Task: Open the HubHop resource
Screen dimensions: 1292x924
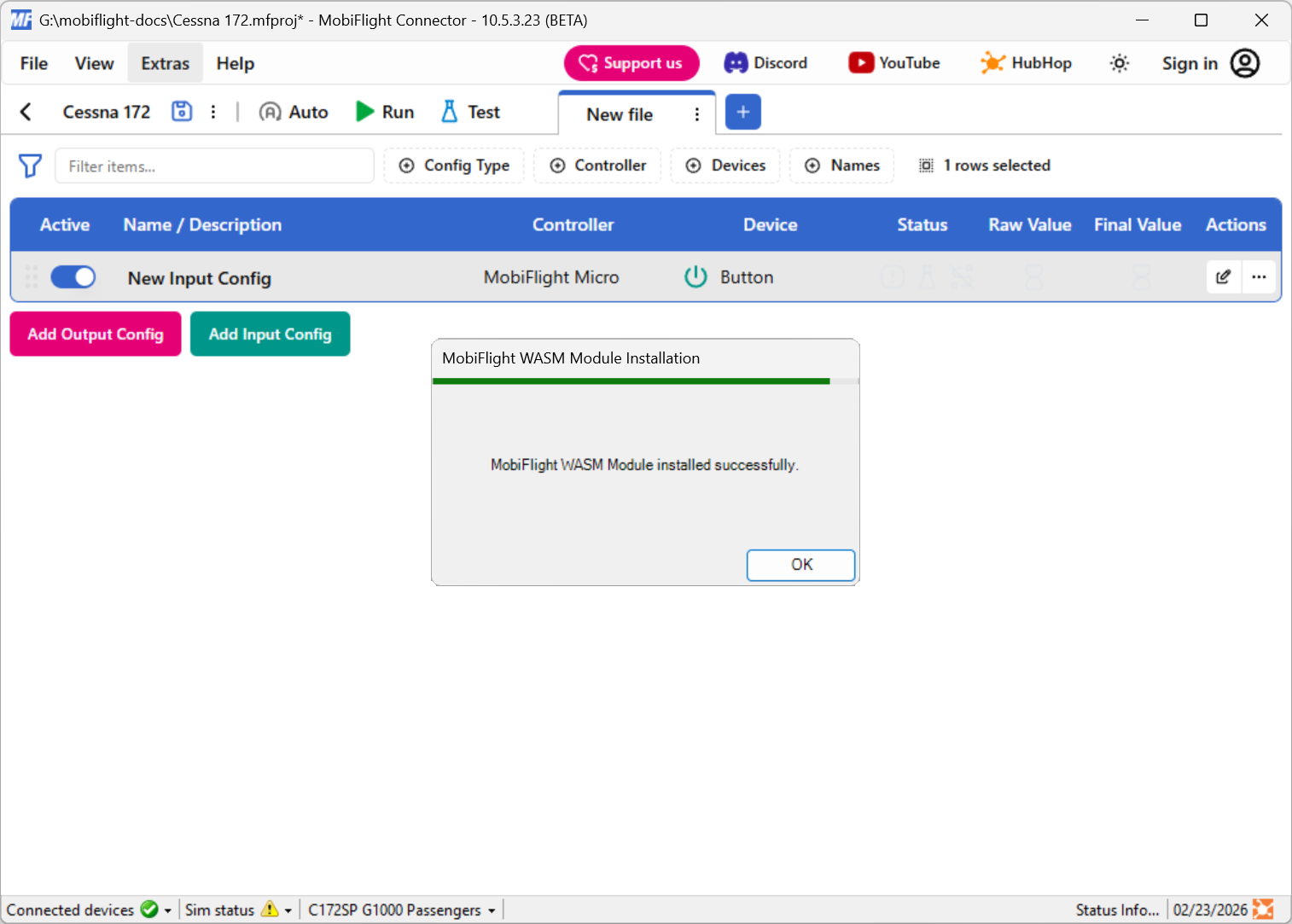Action: [1026, 62]
